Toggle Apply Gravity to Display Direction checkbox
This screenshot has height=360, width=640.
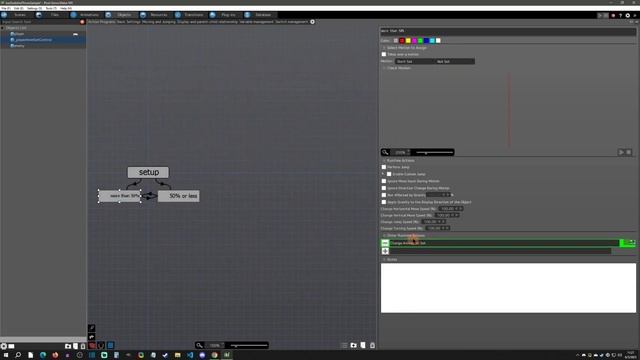point(384,202)
